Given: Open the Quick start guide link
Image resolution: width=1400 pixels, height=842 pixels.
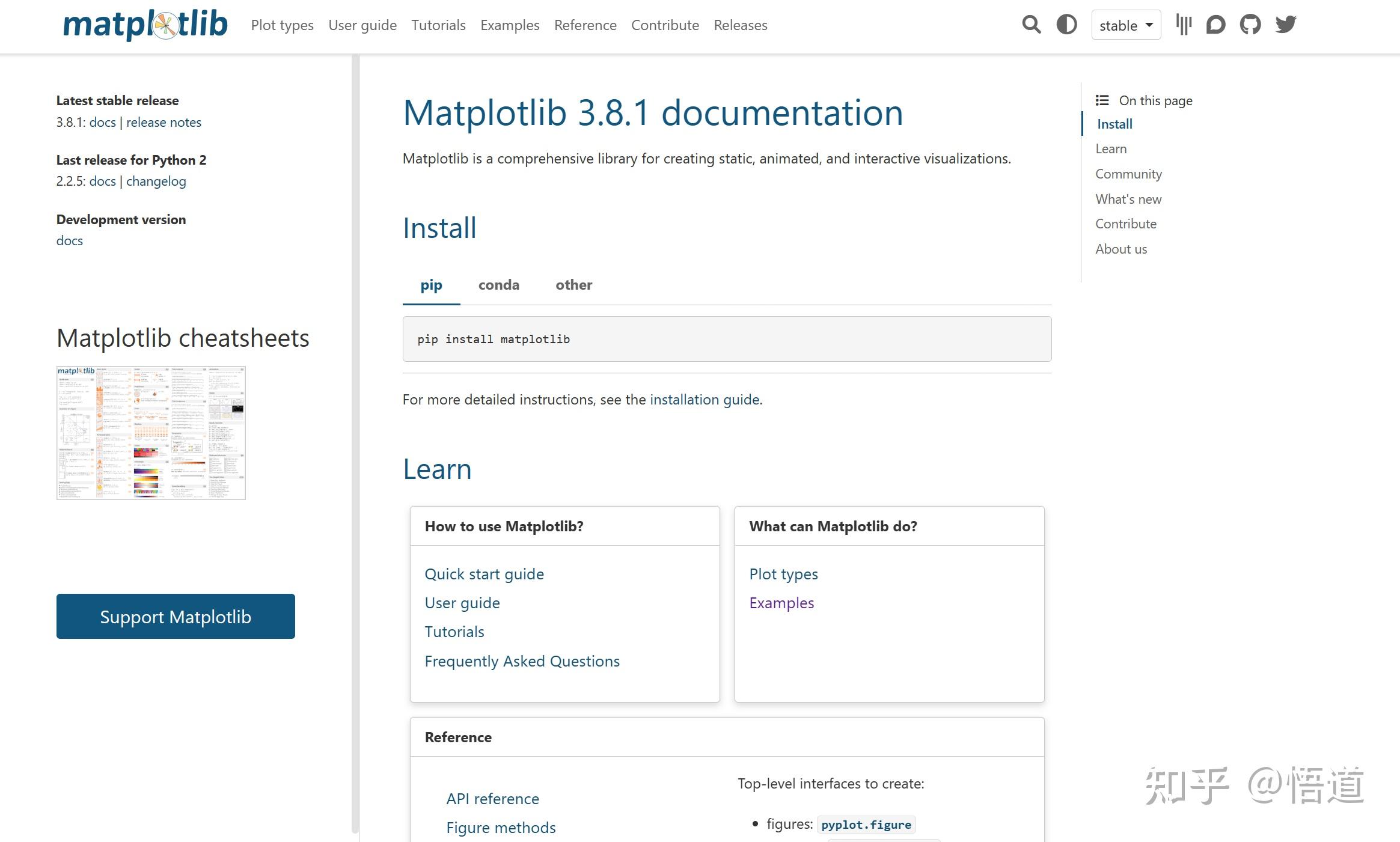Looking at the screenshot, I should pyautogui.click(x=484, y=574).
